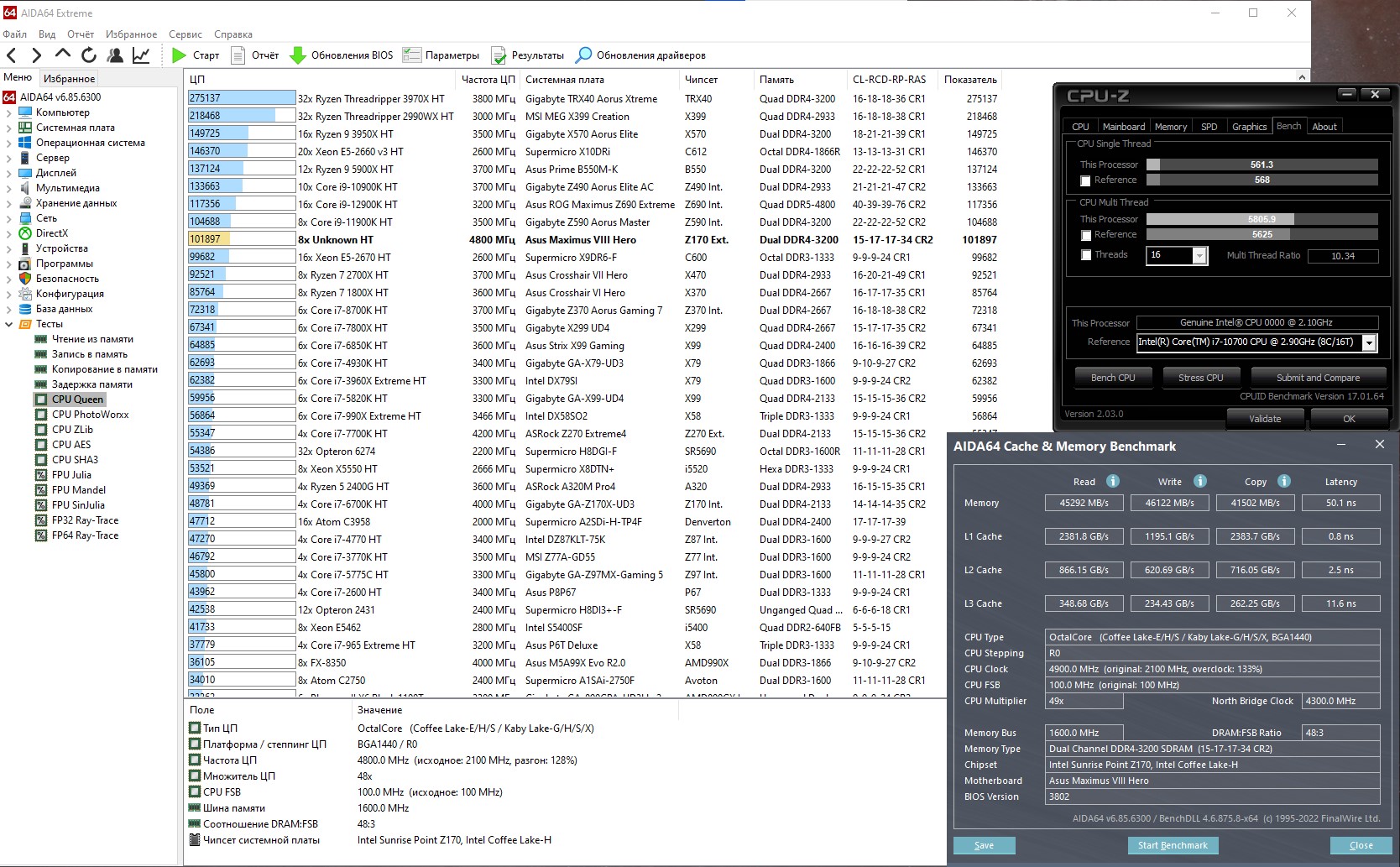Image resolution: width=1400 pixels, height=867 pixels.
Task: Select the CPU PhotoWorxx benchmark
Action: pos(90,415)
